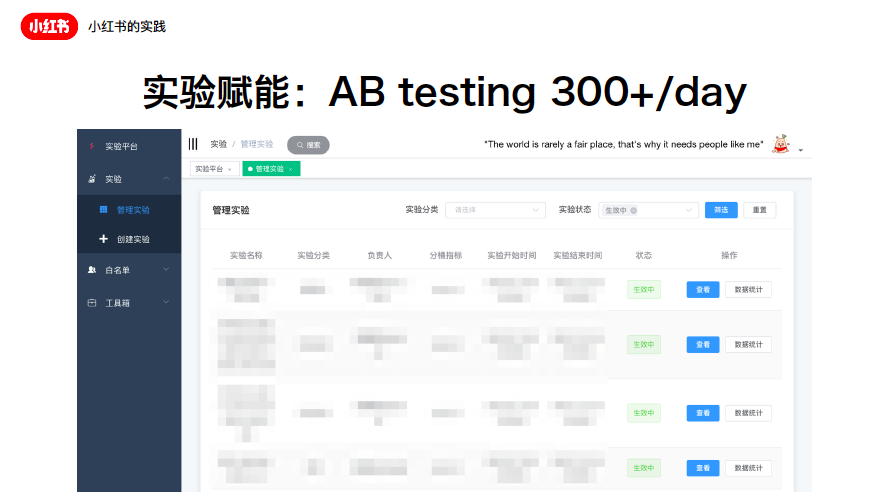Toggle the sidebar collapse hamburger icon
889x497 pixels.
click(x=193, y=144)
